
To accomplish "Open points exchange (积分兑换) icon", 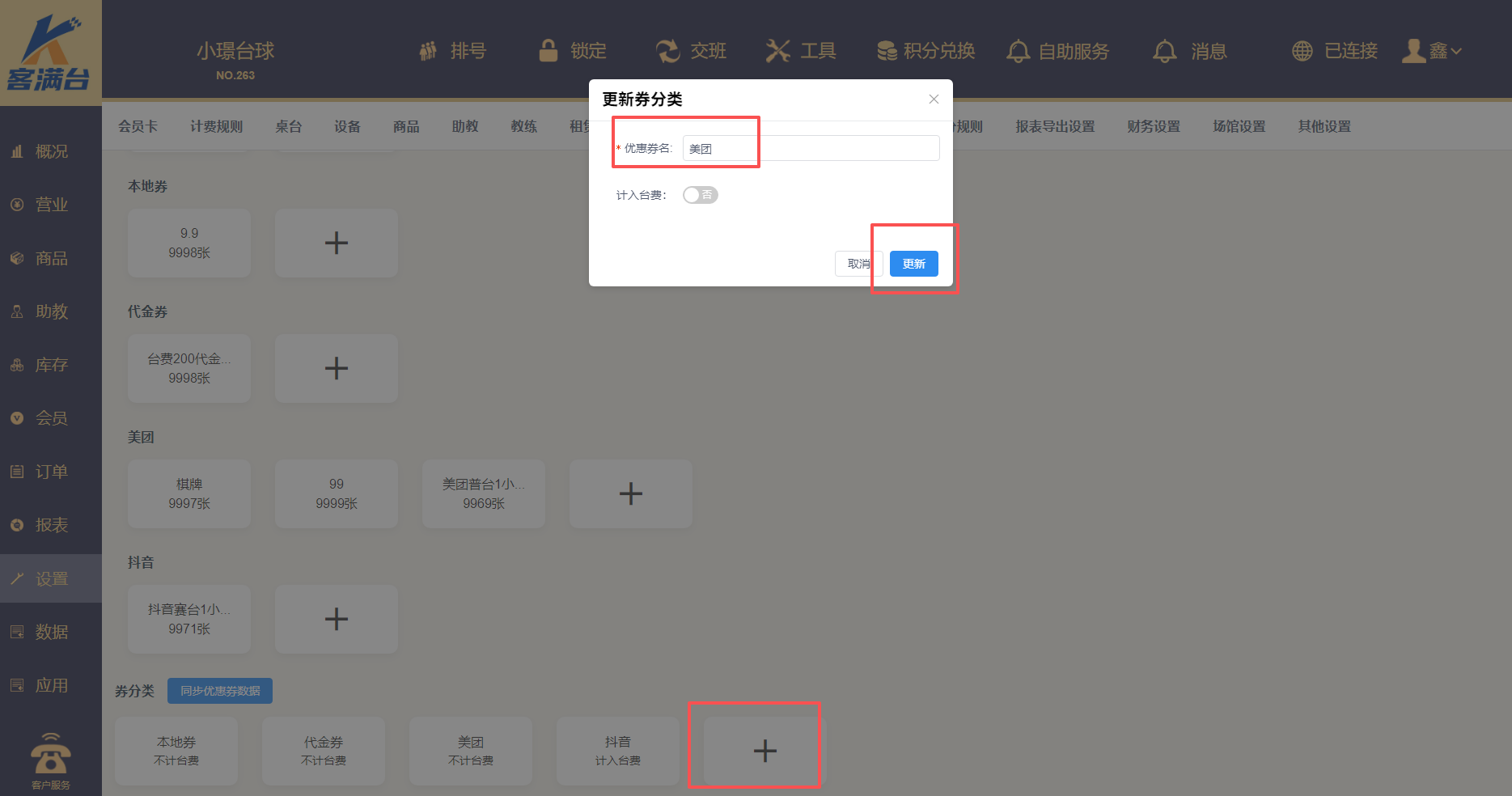I will (887, 51).
